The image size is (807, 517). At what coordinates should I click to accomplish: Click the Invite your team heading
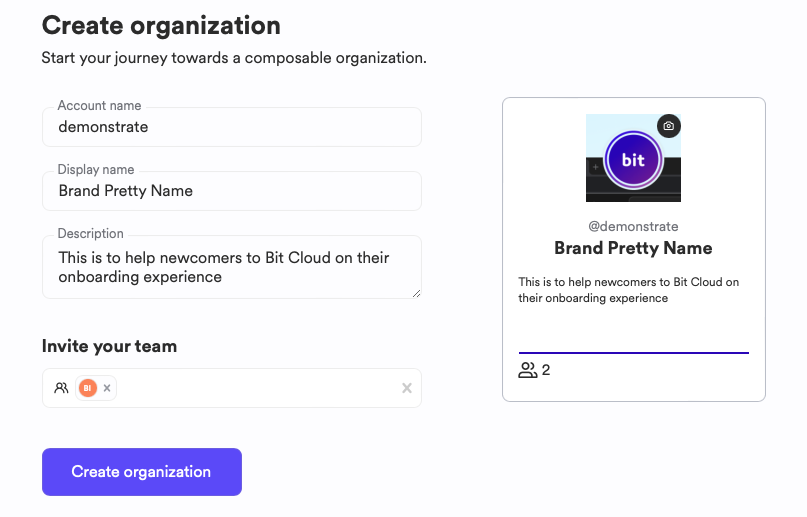(x=109, y=346)
